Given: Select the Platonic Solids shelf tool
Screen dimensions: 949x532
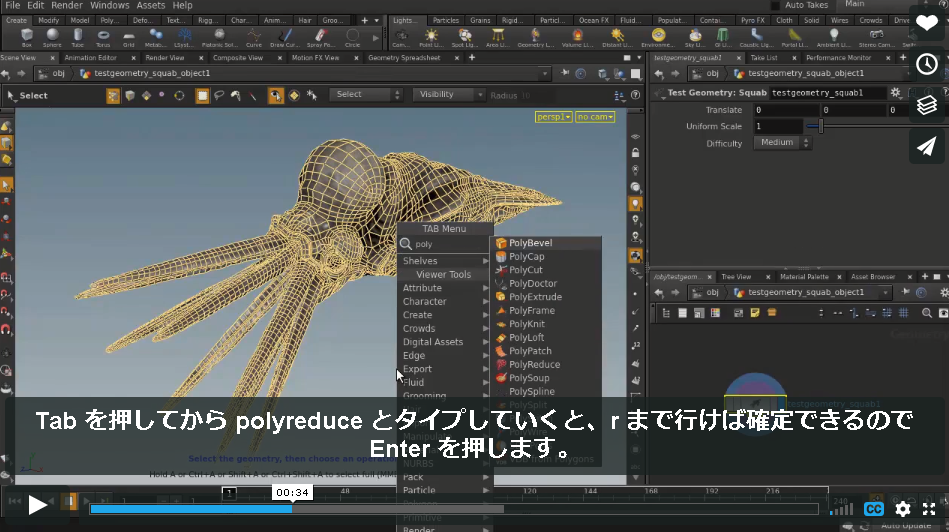Looking at the screenshot, I should (x=219, y=38).
